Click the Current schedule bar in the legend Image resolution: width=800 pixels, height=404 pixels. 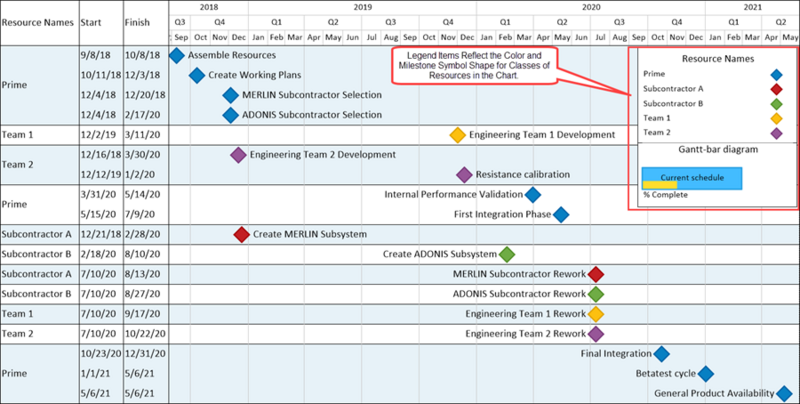tap(692, 179)
